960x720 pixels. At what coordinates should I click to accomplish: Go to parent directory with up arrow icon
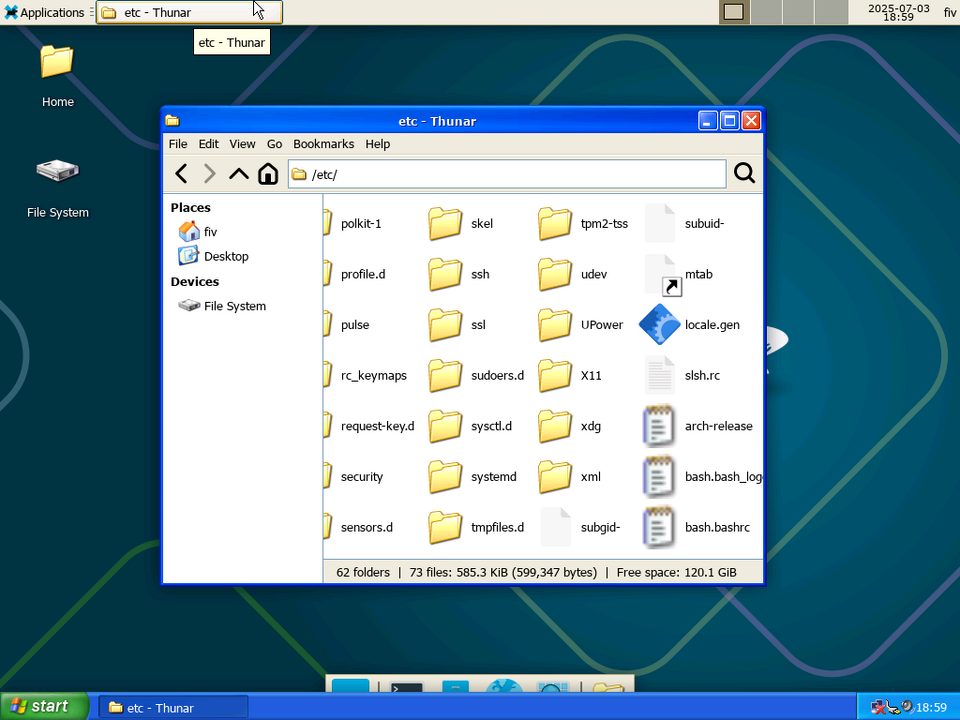[238, 173]
